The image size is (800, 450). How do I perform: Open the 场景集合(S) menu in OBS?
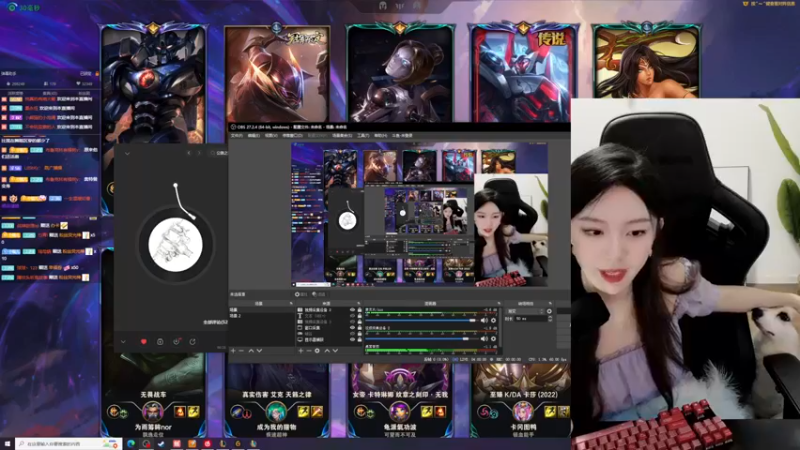pyautogui.click(x=342, y=136)
